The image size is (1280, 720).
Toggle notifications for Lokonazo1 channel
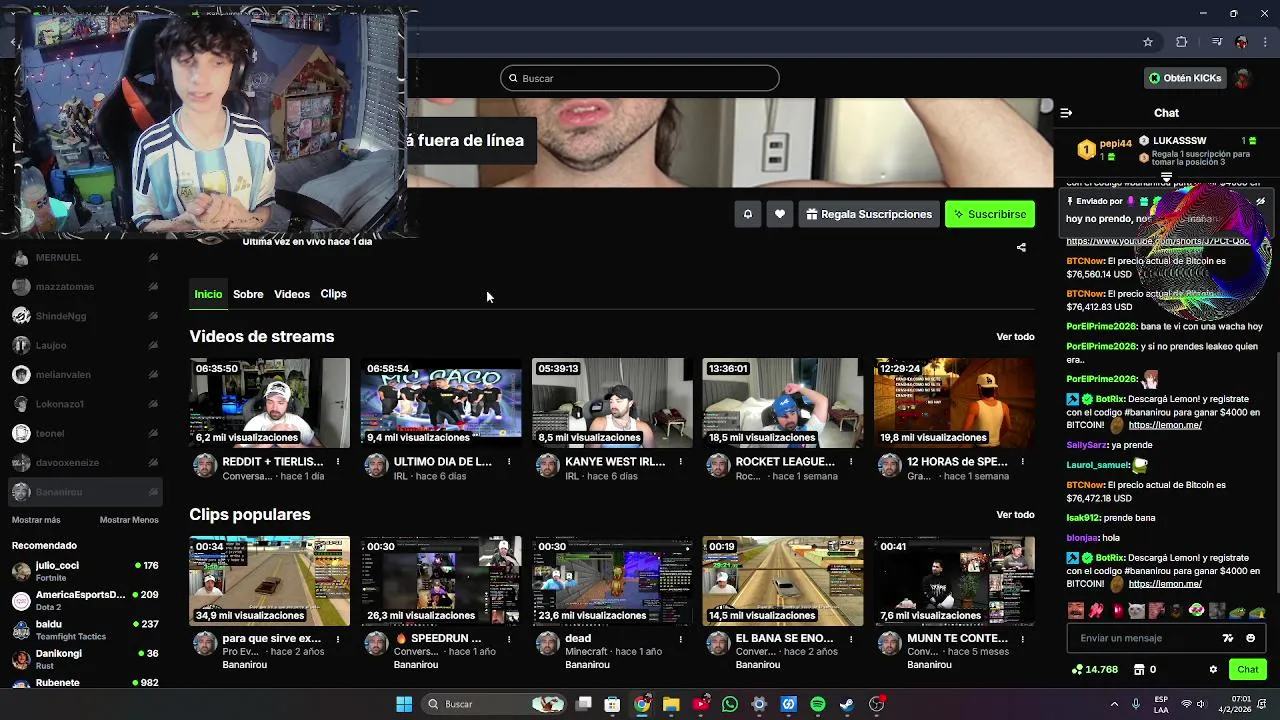(153, 404)
